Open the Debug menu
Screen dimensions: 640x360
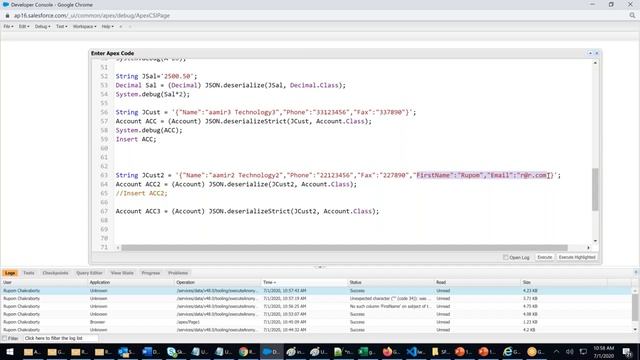[x=42, y=27]
